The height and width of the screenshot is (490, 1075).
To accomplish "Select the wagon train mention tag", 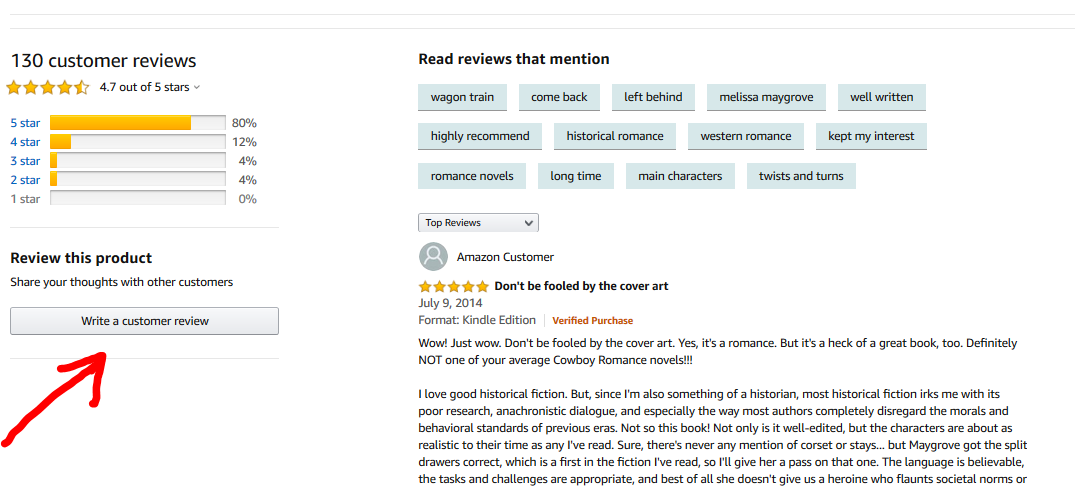I will 462,97.
